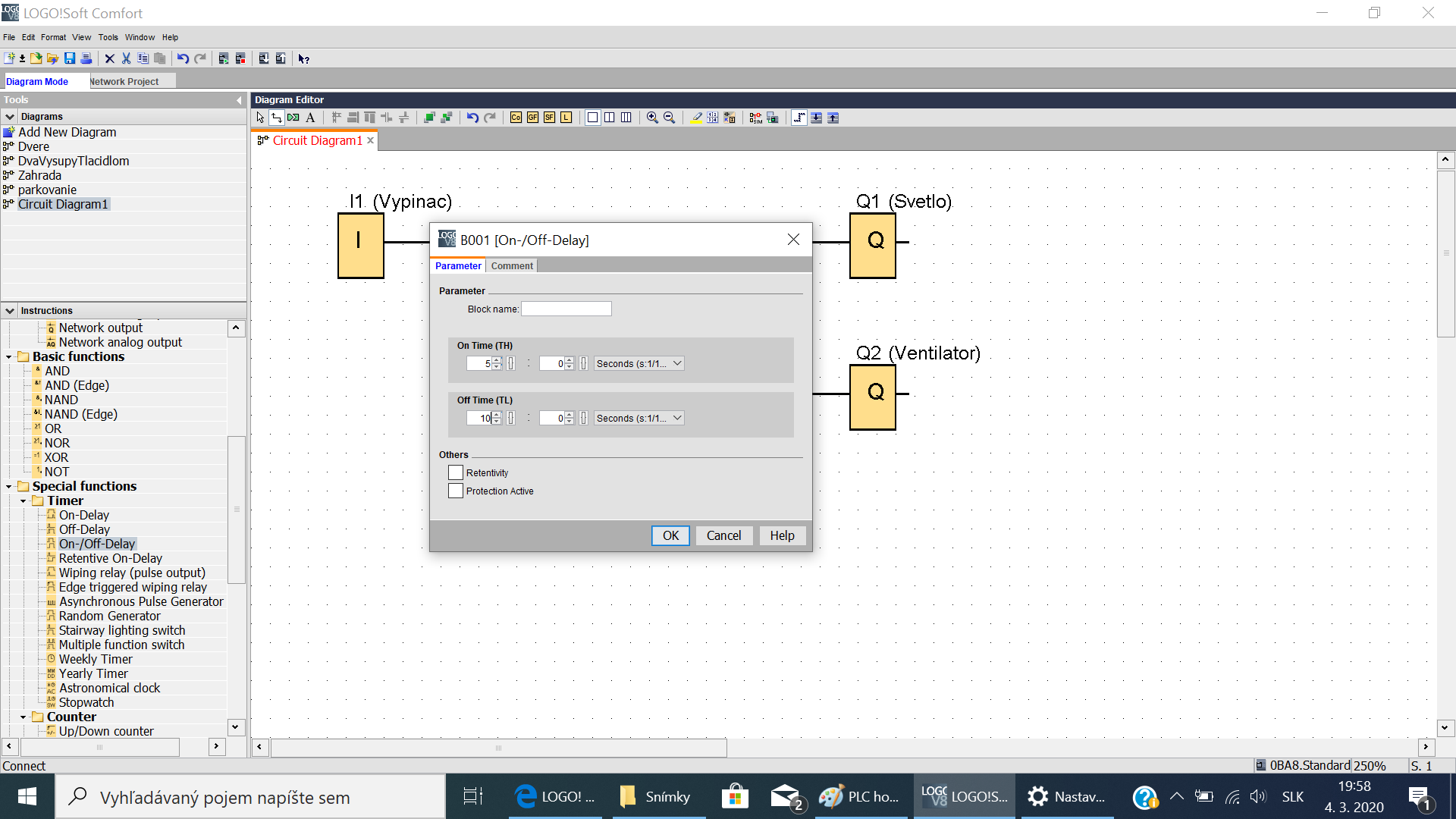Open the Tools menu
This screenshot has height=819, width=1456.
point(108,37)
